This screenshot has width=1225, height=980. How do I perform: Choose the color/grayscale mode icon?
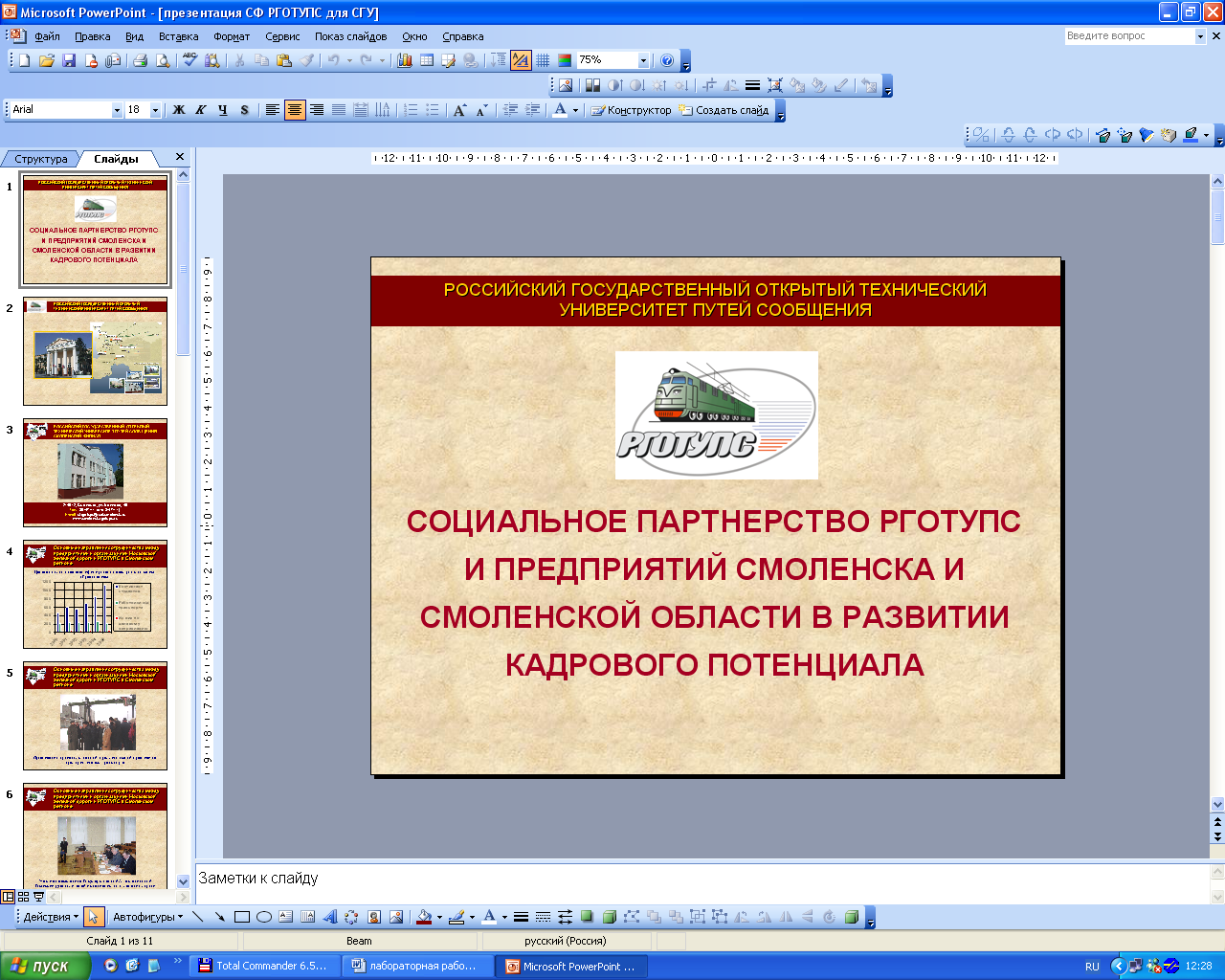click(x=565, y=60)
